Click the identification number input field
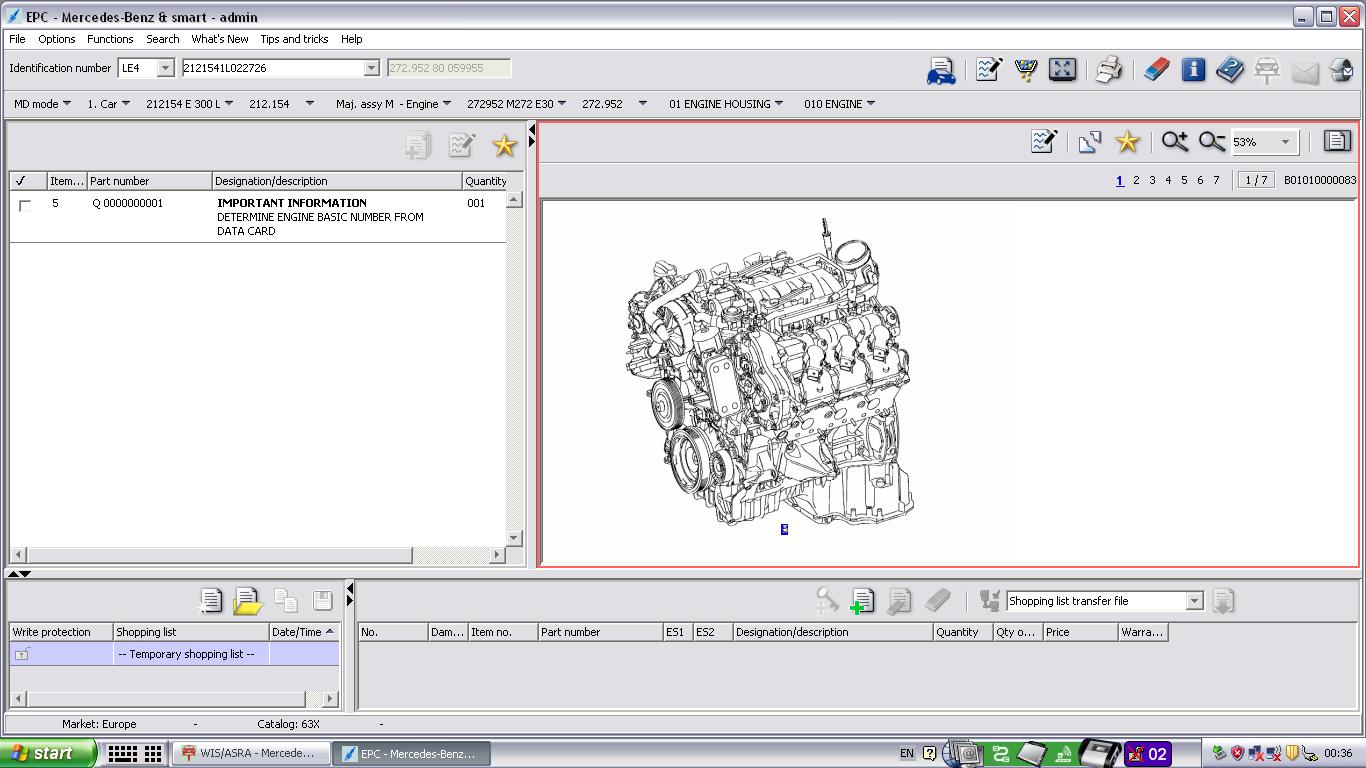 271,68
